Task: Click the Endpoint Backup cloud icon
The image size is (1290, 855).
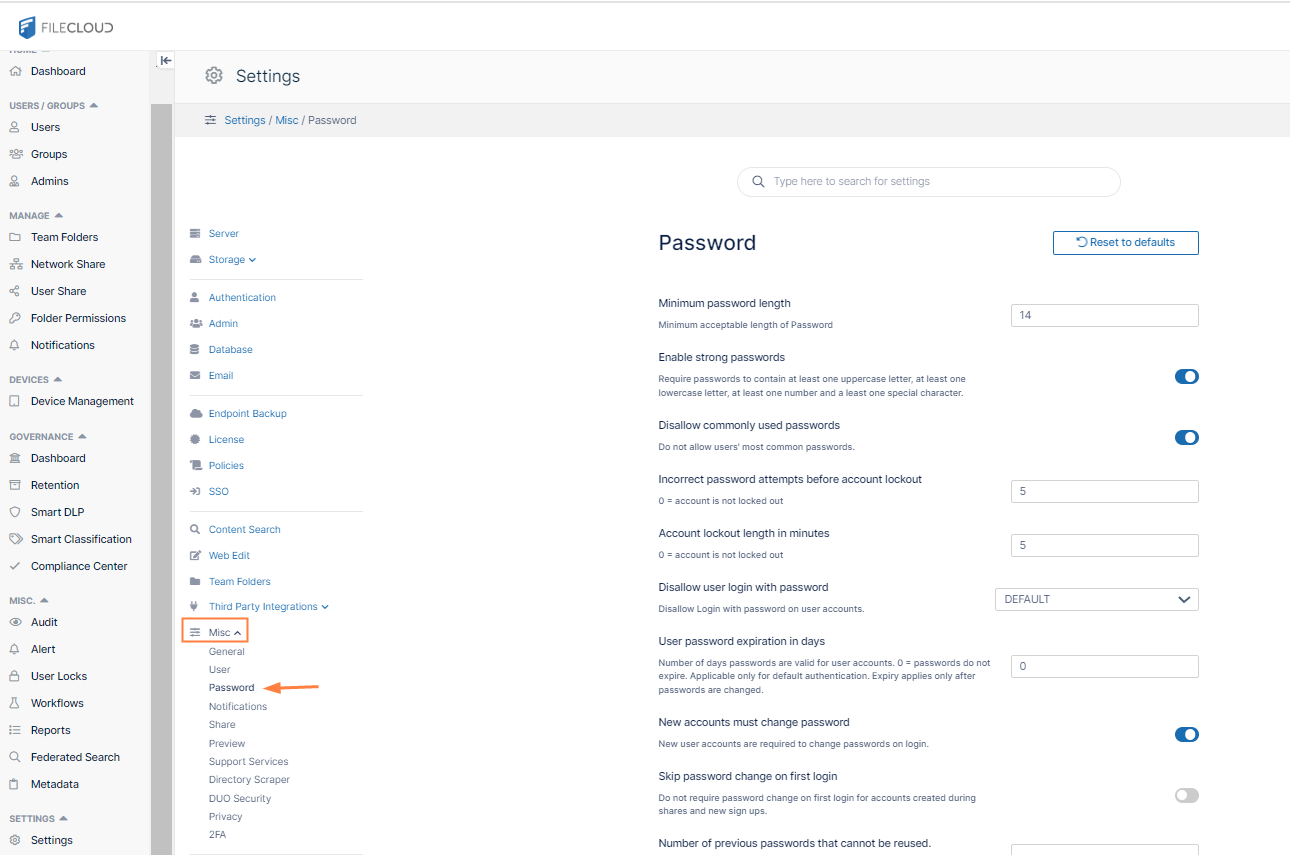Action: (195, 413)
